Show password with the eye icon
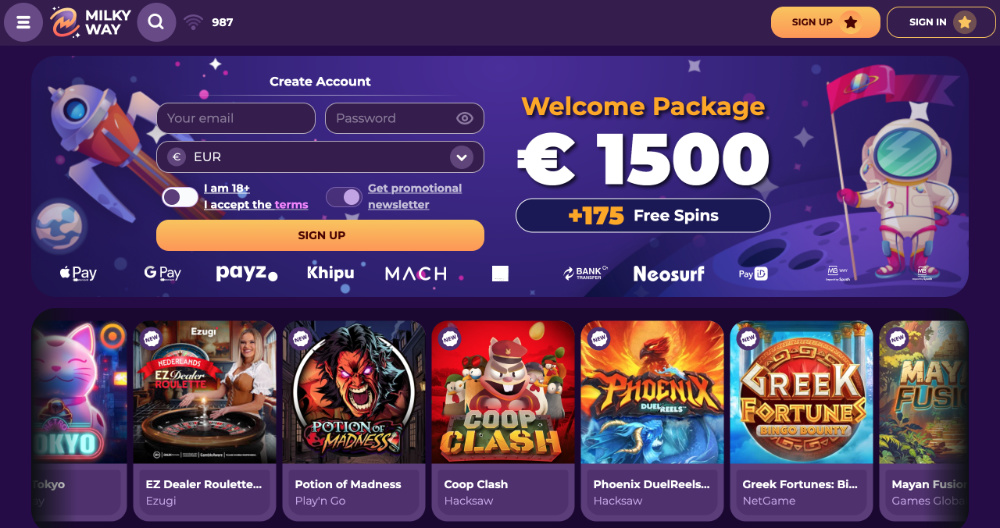 [x=464, y=118]
